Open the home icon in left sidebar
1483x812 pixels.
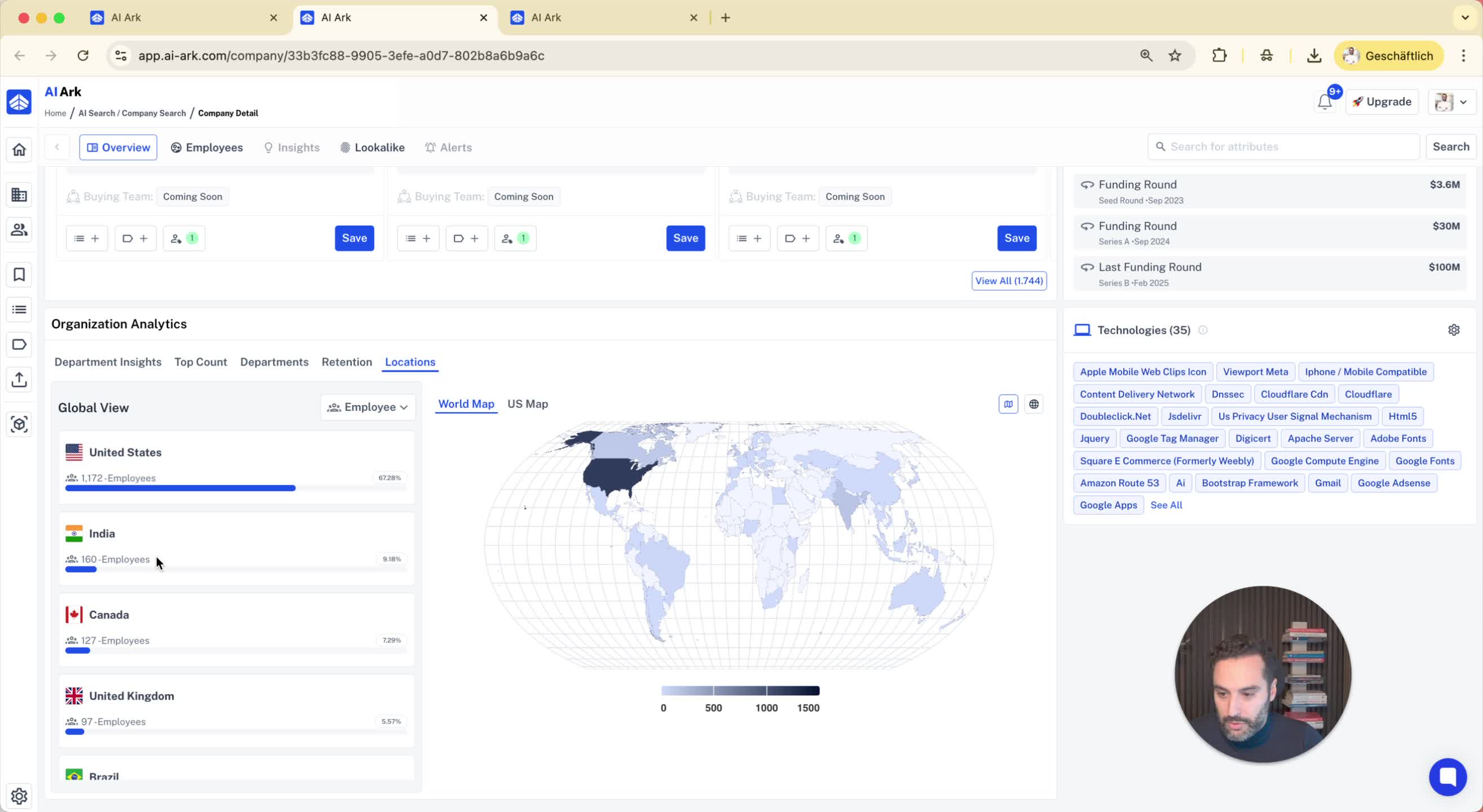coord(19,150)
